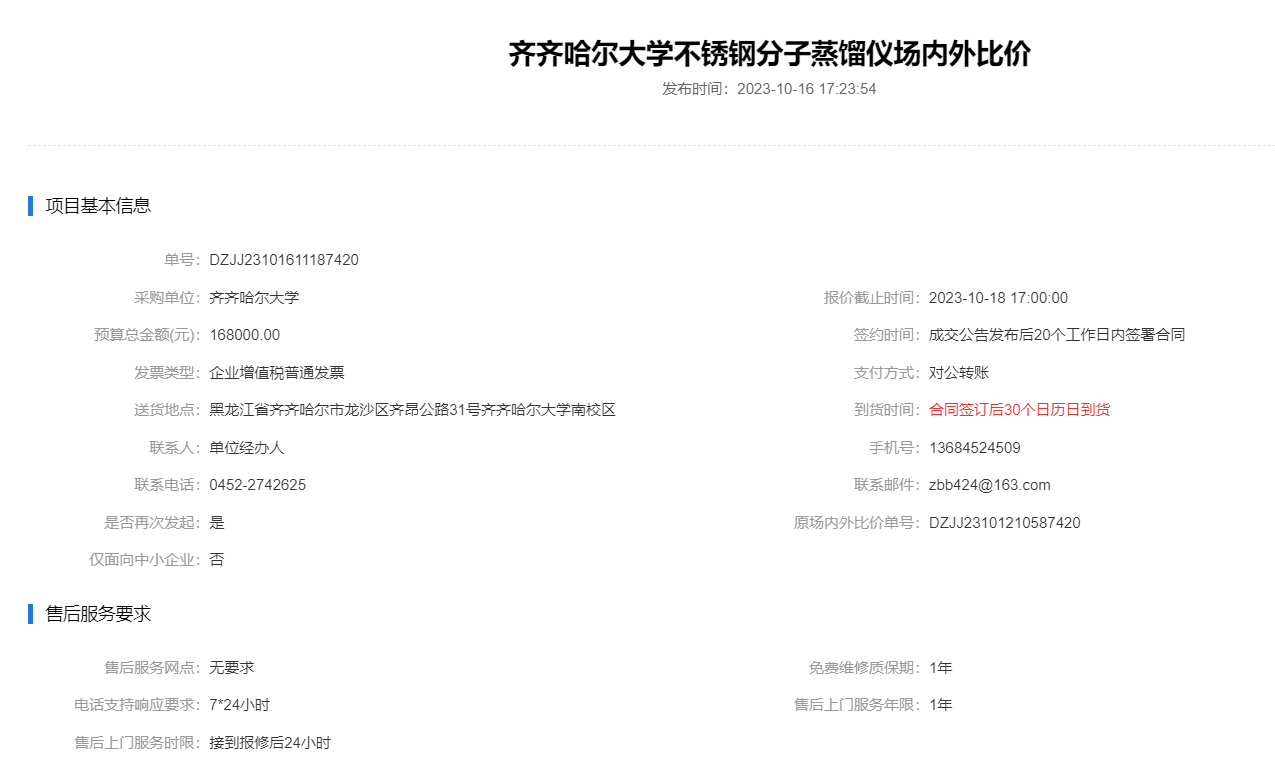Click the mobile number 13684524509
The width and height of the screenshot is (1275, 775).
tap(975, 448)
